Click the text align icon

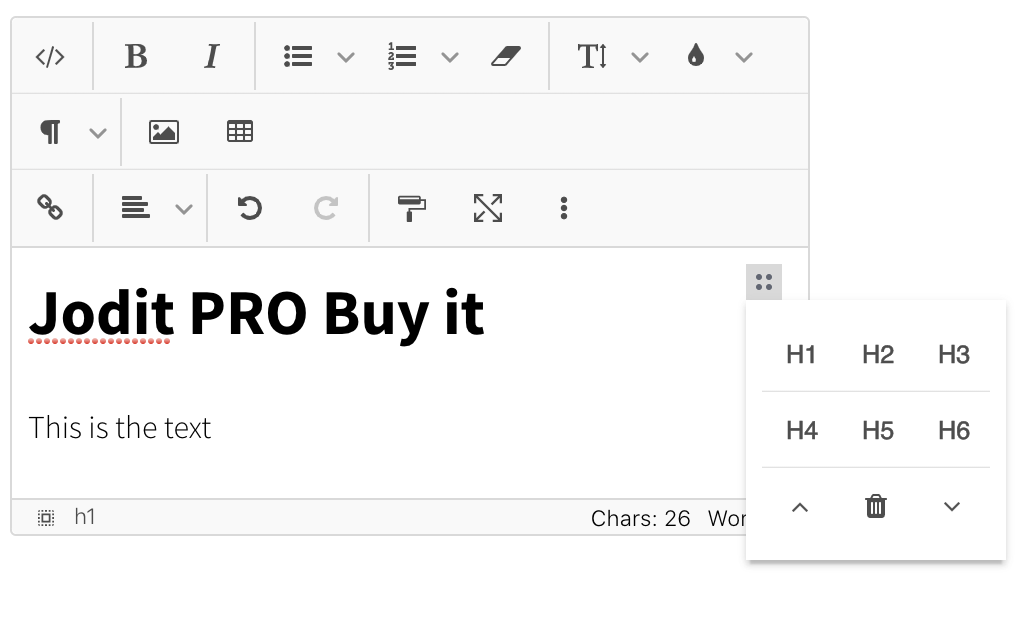pyautogui.click(x=136, y=208)
